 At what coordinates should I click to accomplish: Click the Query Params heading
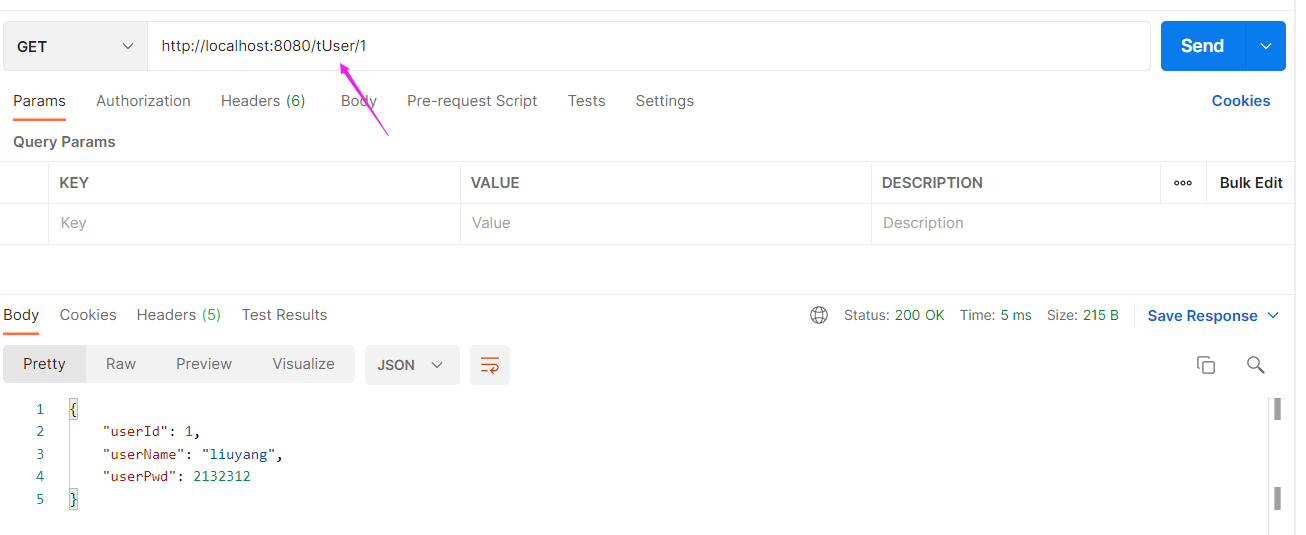point(64,142)
